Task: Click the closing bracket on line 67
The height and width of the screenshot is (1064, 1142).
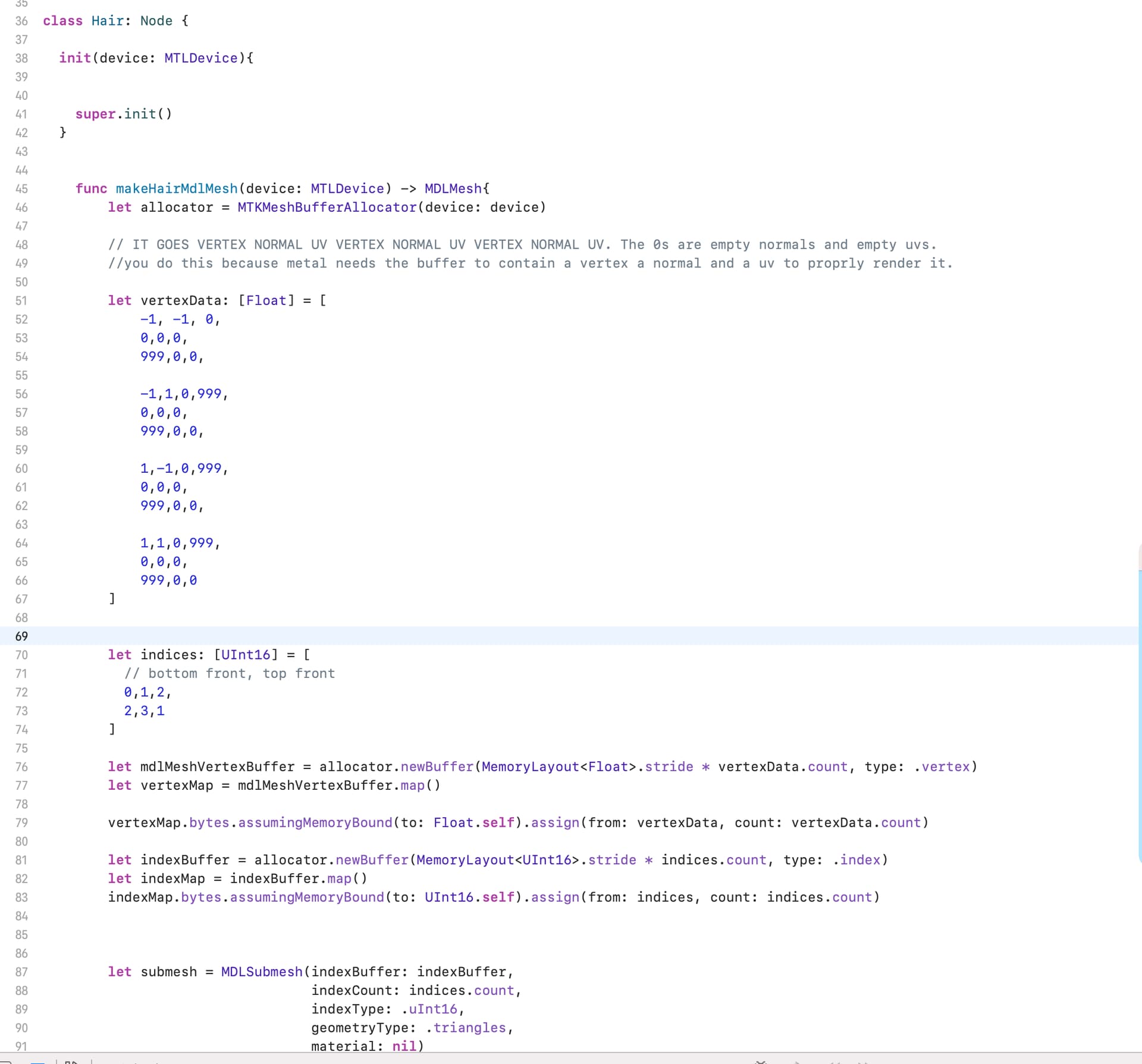Action: [112, 598]
